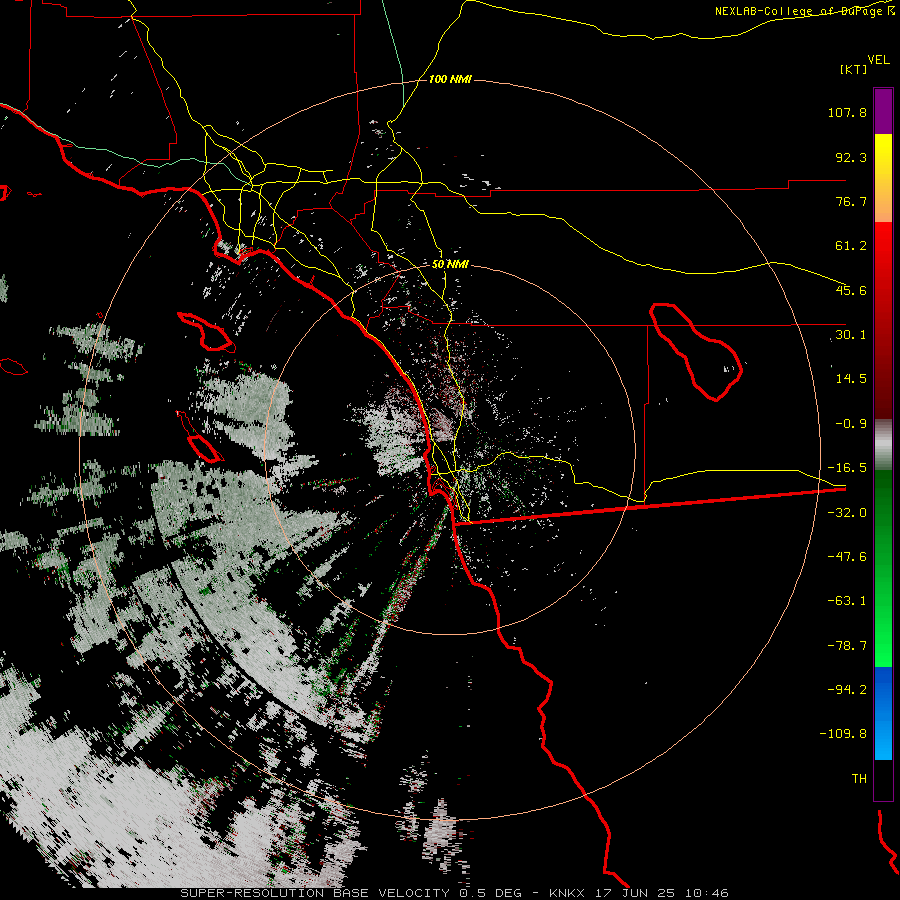Click the 100 NMI range ring label
Viewport: 900px width, 900px height.
click(450, 79)
